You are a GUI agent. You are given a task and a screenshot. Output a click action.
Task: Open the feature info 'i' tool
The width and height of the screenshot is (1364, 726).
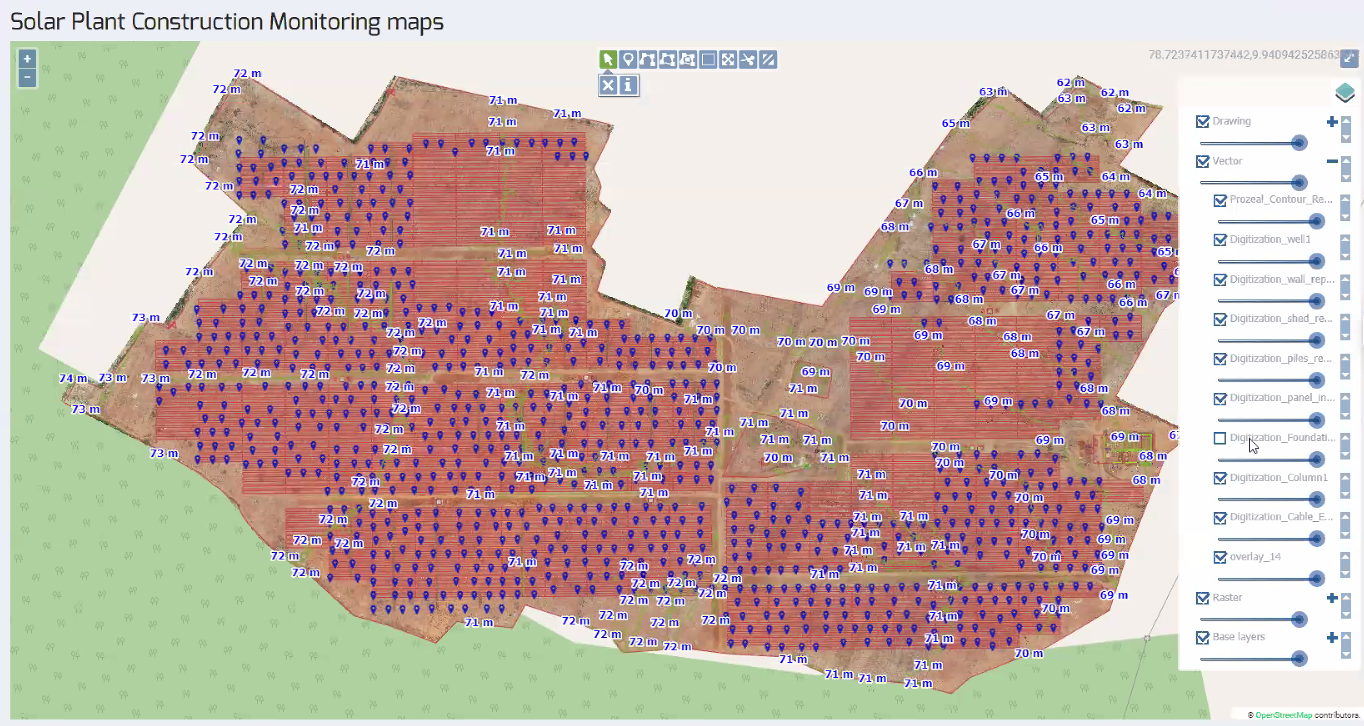[x=629, y=86]
